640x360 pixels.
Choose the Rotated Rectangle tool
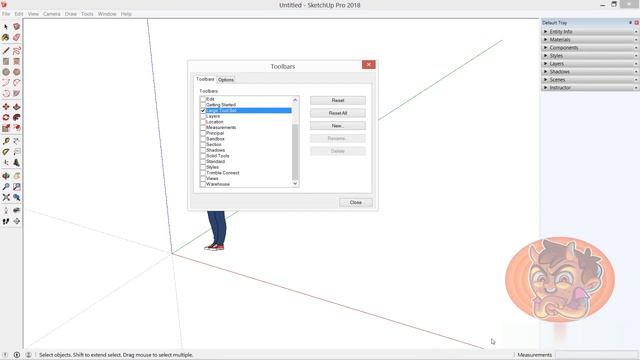click(16, 61)
